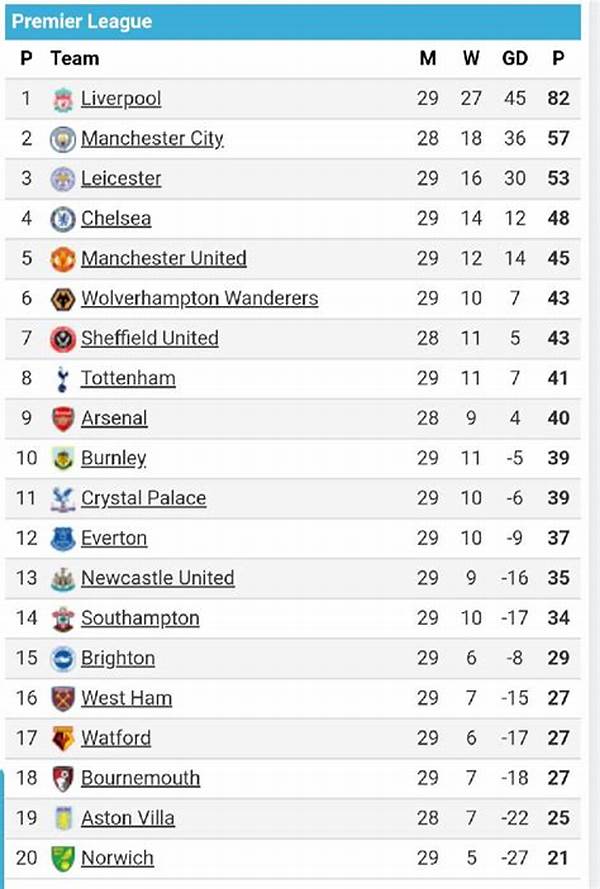Click the Liverpool club crest icon
Screen dimensions: 600x889
[x=62, y=99]
